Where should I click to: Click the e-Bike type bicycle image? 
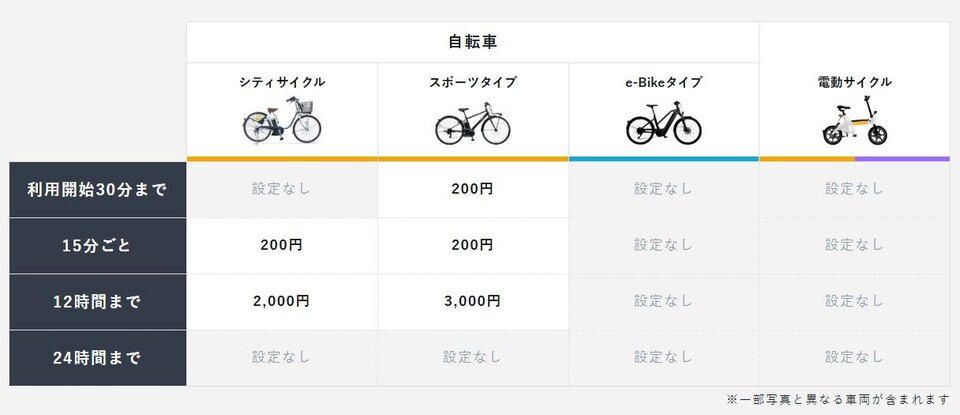click(x=663, y=125)
